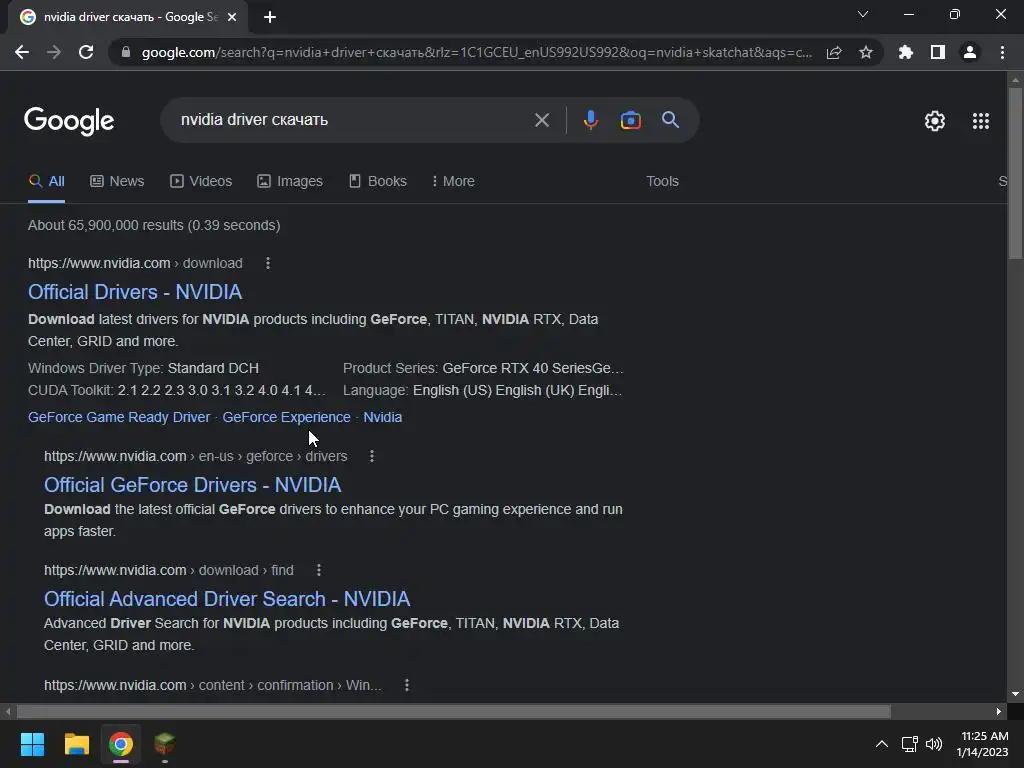The height and width of the screenshot is (768, 1024).
Task: Open a new browser tab
Action: (x=270, y=17)
